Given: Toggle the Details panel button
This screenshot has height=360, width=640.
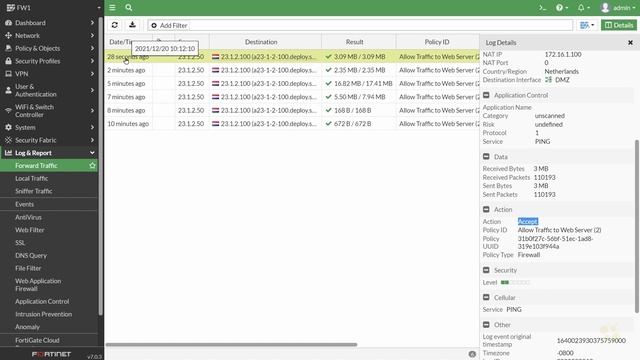Looking at the screenshot, I should 619,25.
